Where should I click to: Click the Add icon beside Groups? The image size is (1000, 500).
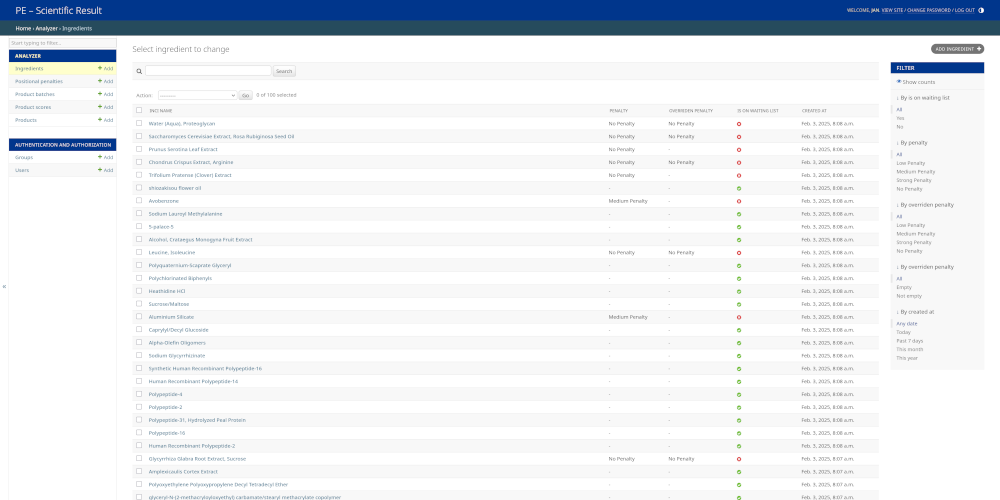(100, 157)
